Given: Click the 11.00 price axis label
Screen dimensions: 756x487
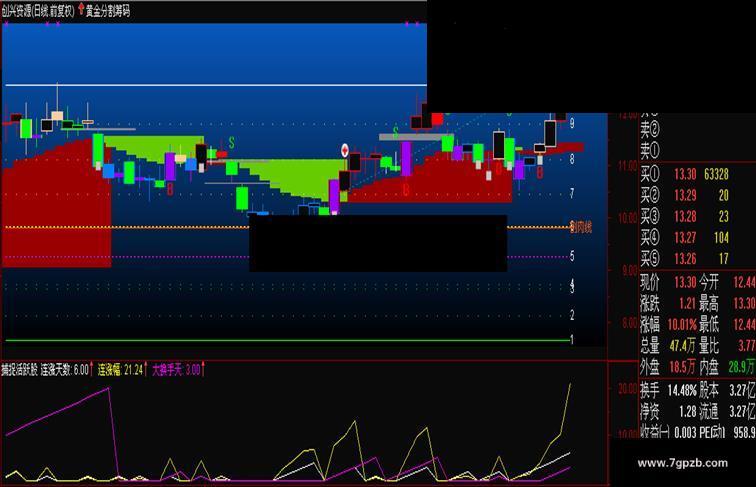Looking at the screenshot, I should (x=628, y=165).
